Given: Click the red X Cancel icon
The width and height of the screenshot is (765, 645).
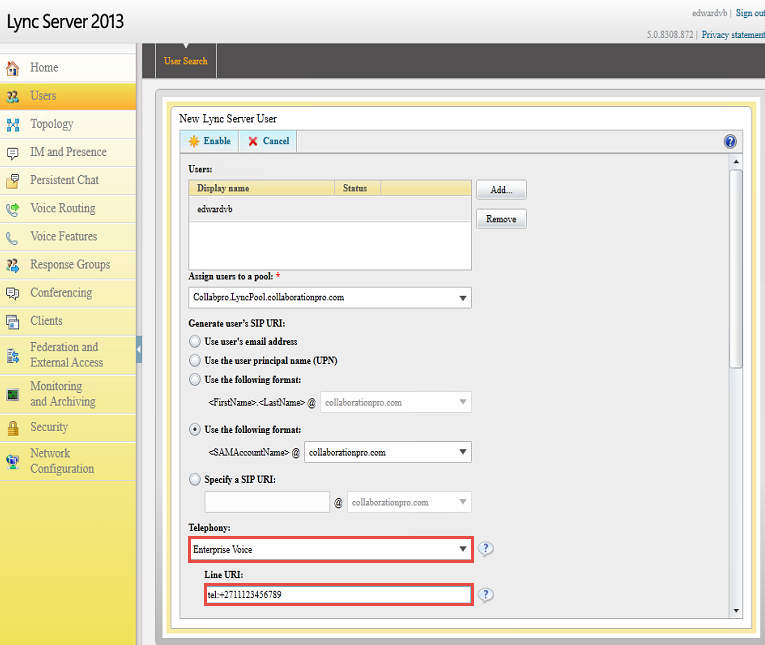Looking at the screenshot, I should click(x=253, y=141).
